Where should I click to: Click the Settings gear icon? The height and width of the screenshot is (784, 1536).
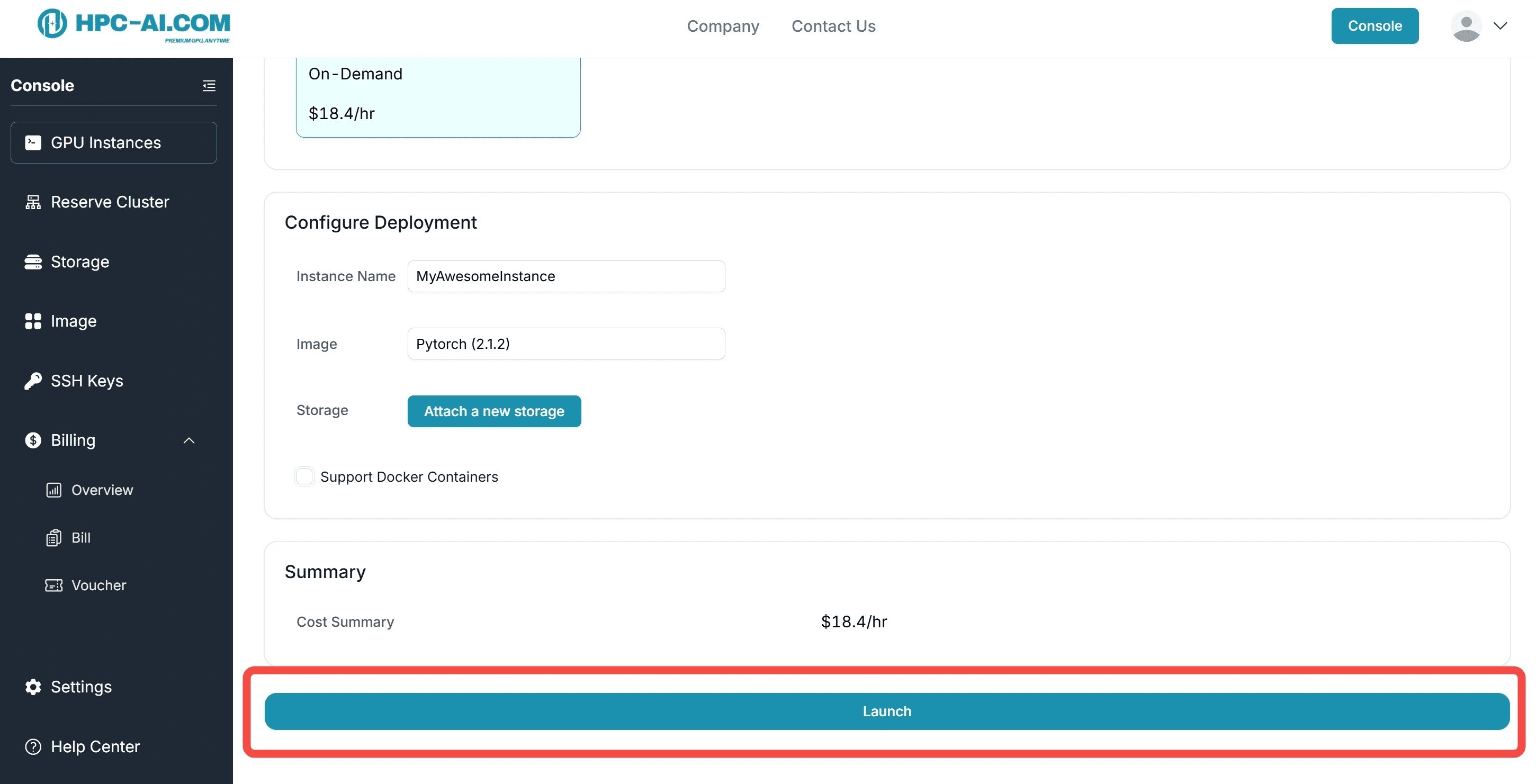click(33, 687)
